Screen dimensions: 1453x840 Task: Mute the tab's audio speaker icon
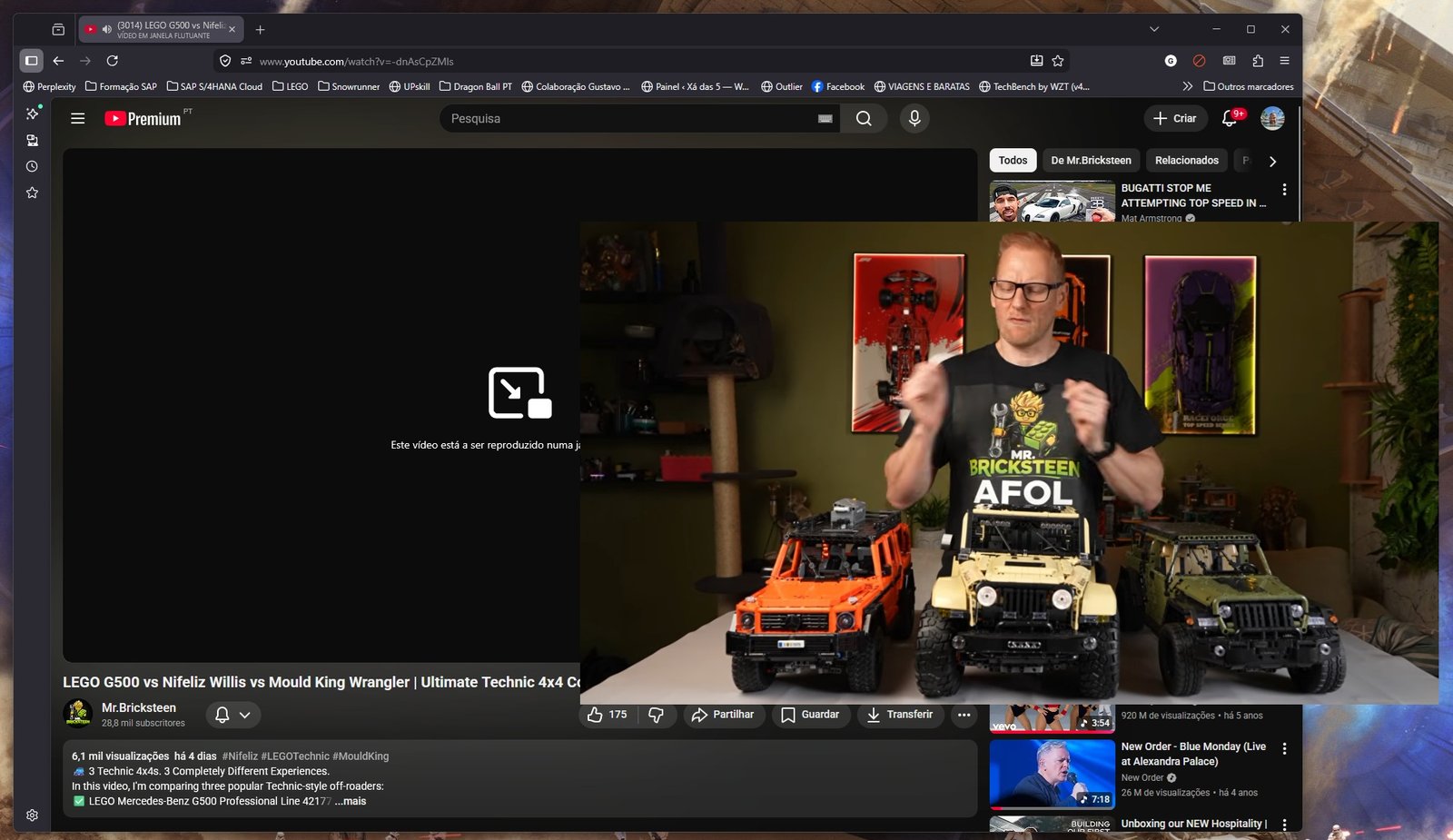coord(106,29)
